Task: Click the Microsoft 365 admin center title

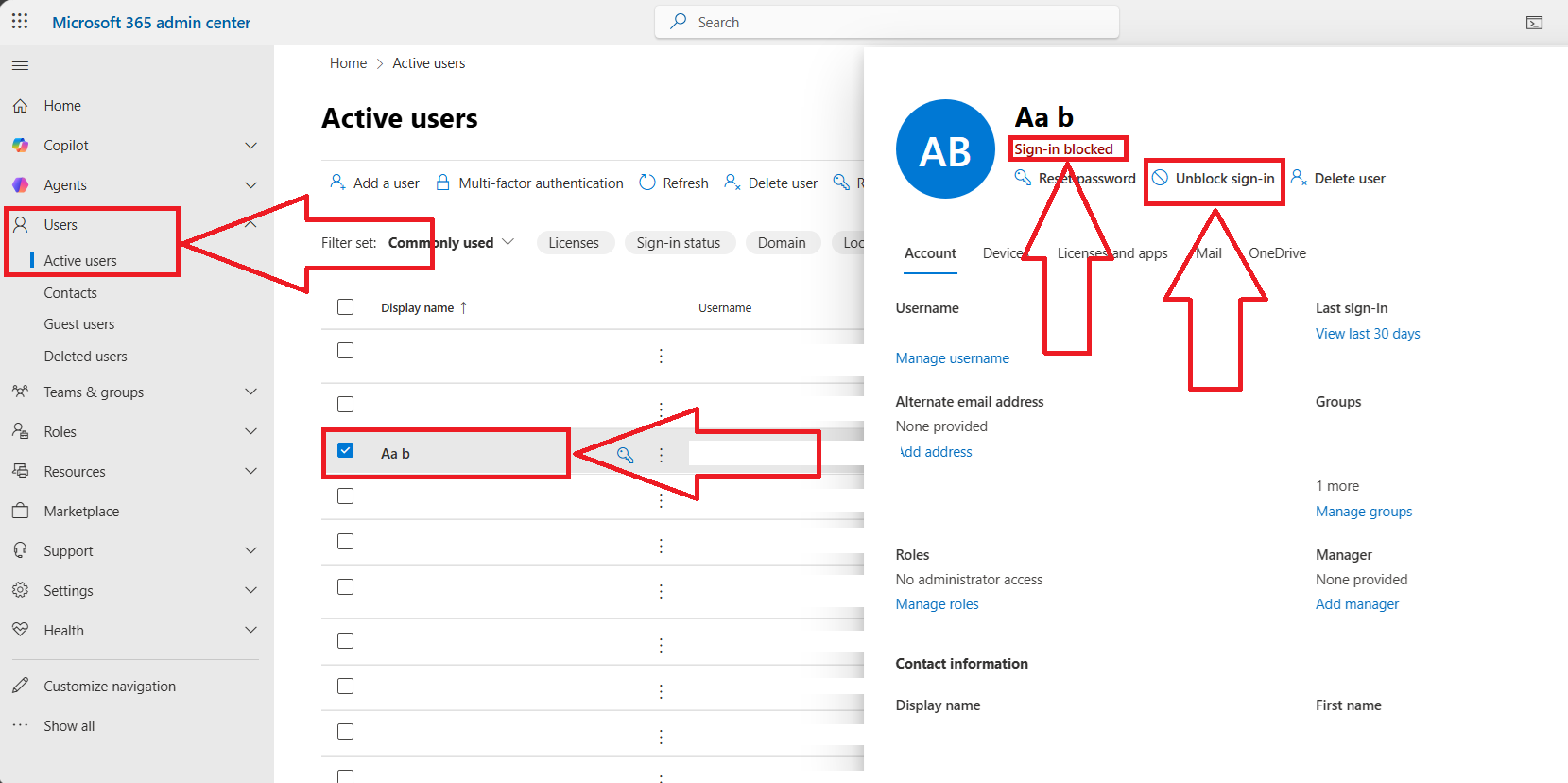Action: tap(151, 23)
